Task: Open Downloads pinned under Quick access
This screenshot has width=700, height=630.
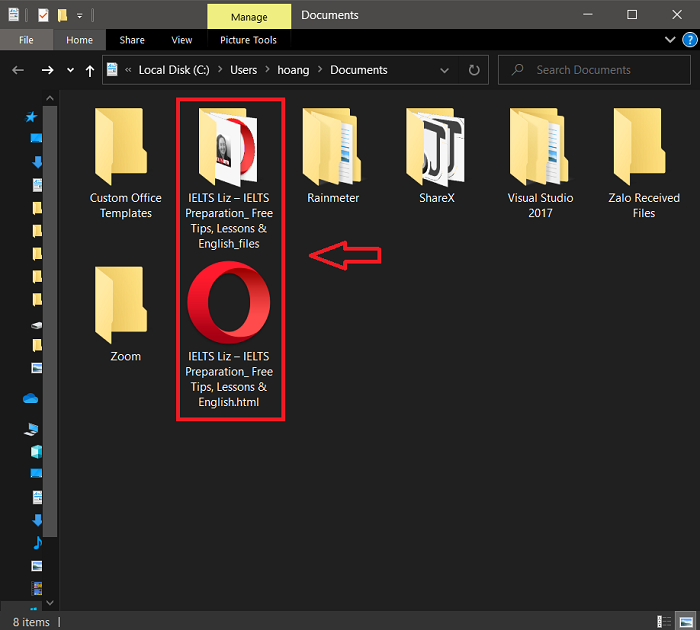Action: (x=38, y=162)
